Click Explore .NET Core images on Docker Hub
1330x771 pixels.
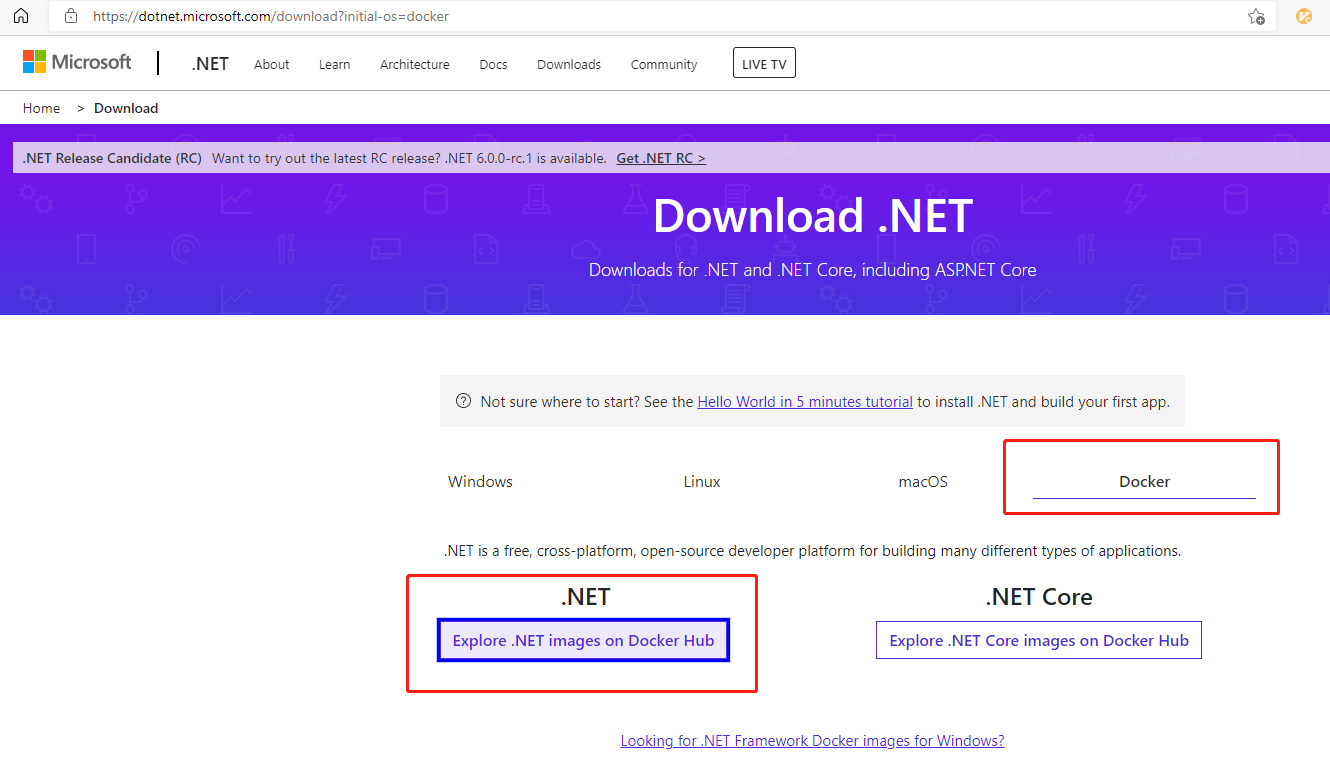click(x=1039, y=640)
